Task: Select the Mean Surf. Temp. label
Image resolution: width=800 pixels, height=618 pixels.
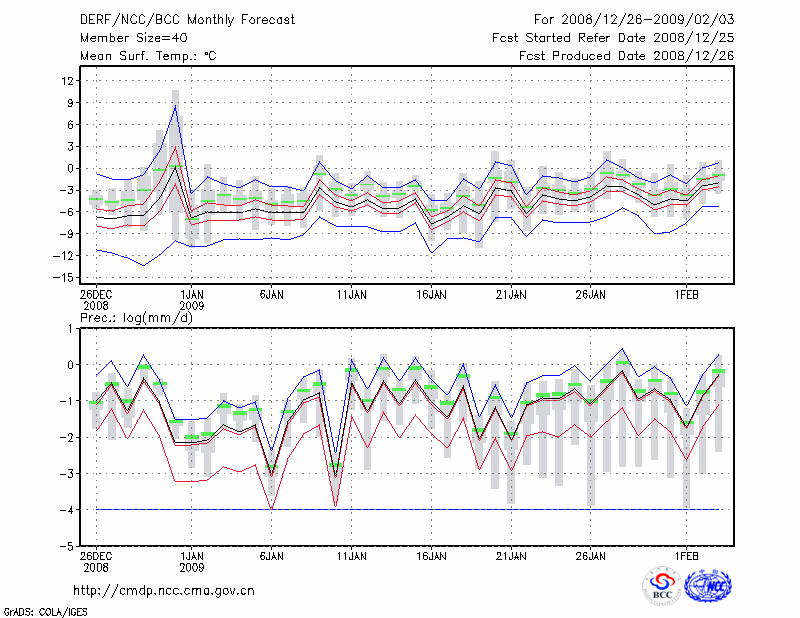Action: [148, 56]
